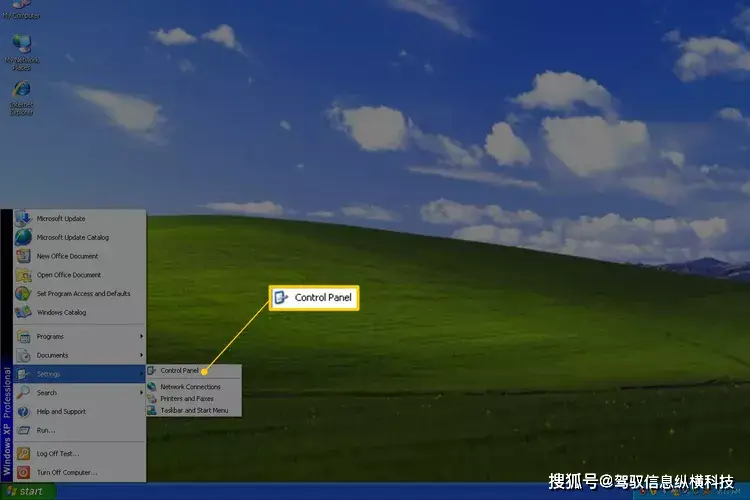
Task: Click the Log Off key icon
Action: click(x=23, y=453)
